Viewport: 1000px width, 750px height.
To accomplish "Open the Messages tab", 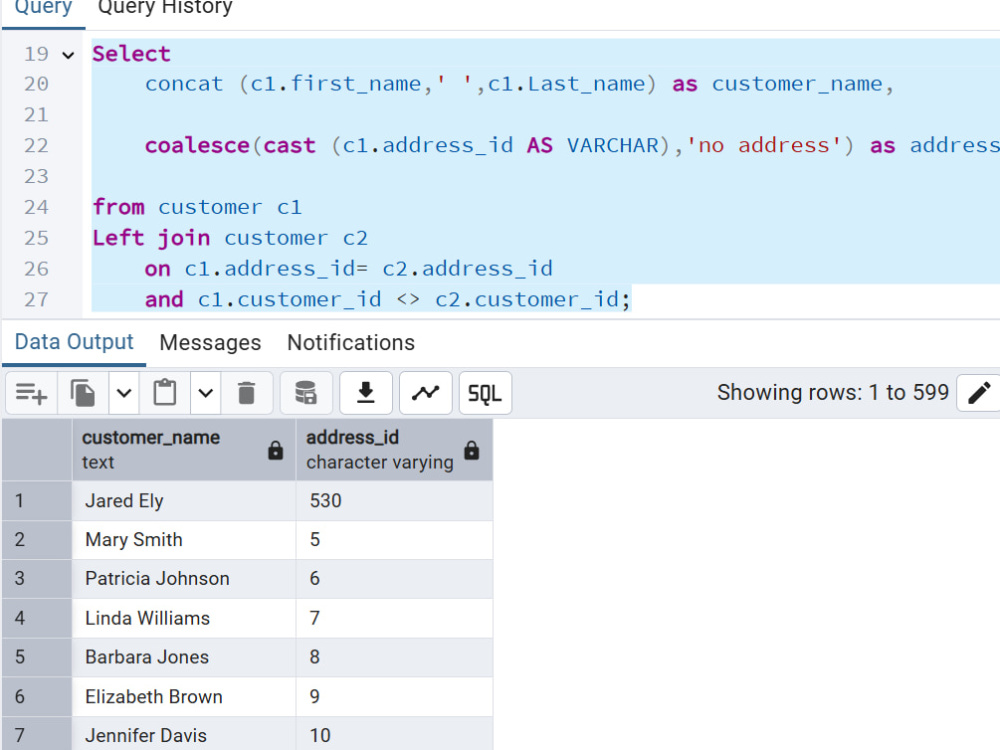I will (210, 342).
